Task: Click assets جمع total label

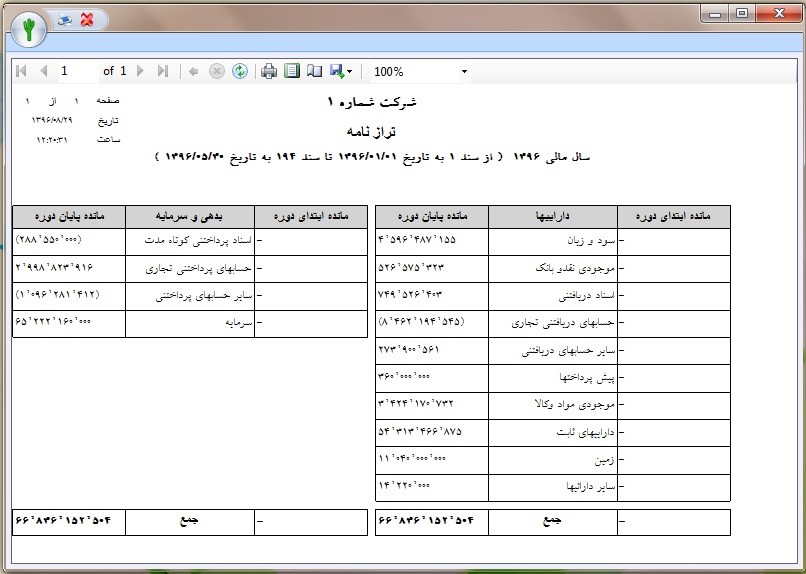Action: 553,521
